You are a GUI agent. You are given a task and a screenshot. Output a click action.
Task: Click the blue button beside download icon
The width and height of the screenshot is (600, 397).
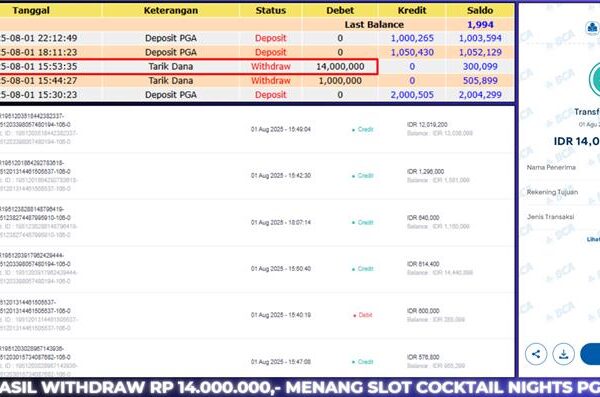(x=590, y=354)
